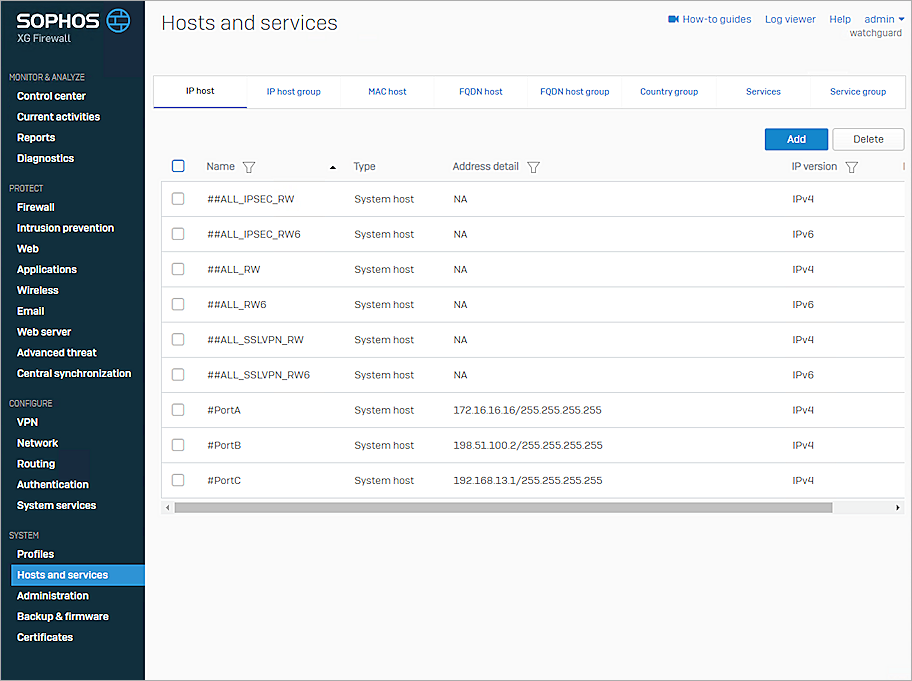Click the How-to guides video icon
The image size is (912, 681).
[x=673, y=19]
